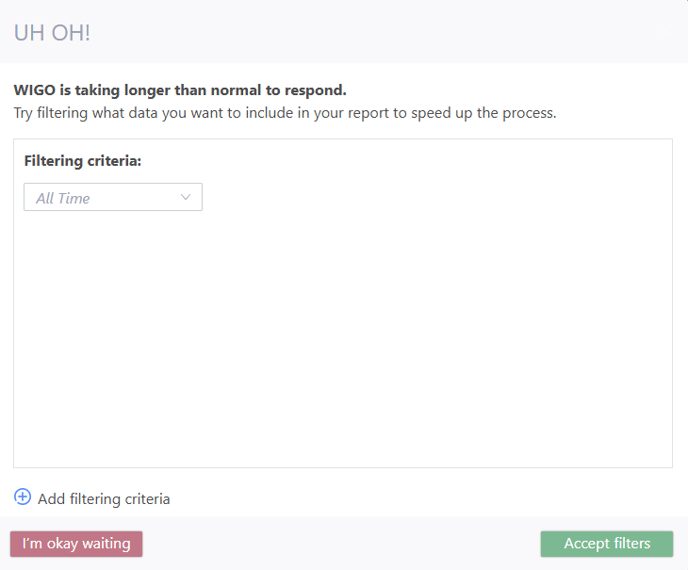
Task: Open the All Time dropdown
Action: [113, 197]
